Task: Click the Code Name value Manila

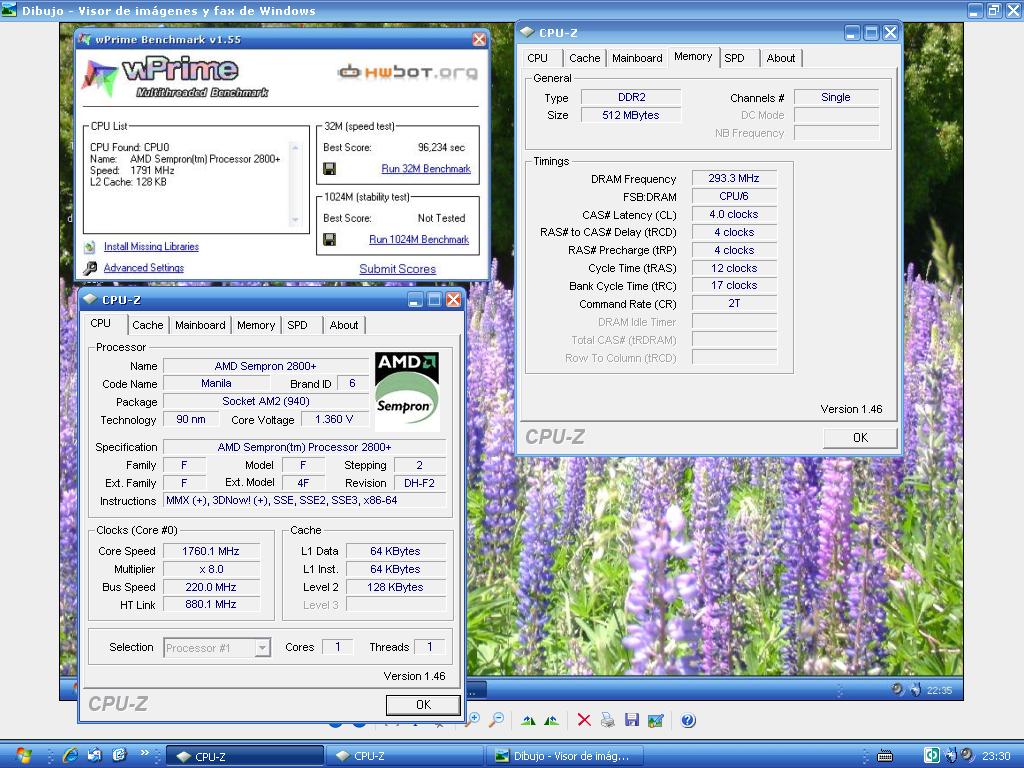Action: pos(216,384)
